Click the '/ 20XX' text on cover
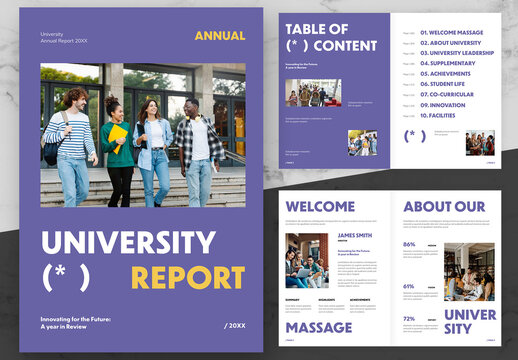Viewport: 518px width, 360px height. (x=235, y=326)
